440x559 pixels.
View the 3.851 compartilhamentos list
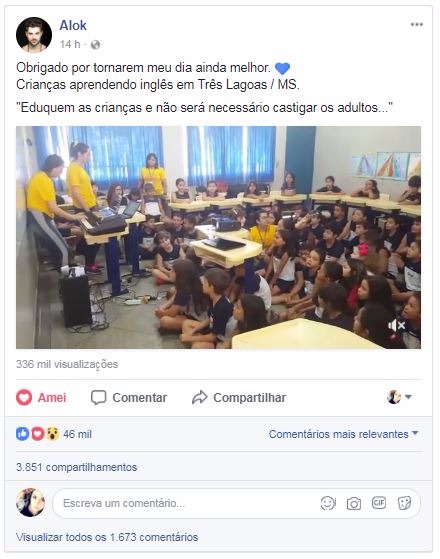pos(76,467)
